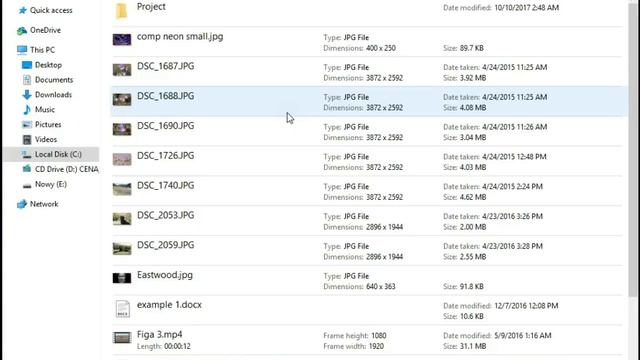The width and height of the screenshot is (640, 360).
Task: Click the Pictures icon in sidebar
Action: coord(27,124)
